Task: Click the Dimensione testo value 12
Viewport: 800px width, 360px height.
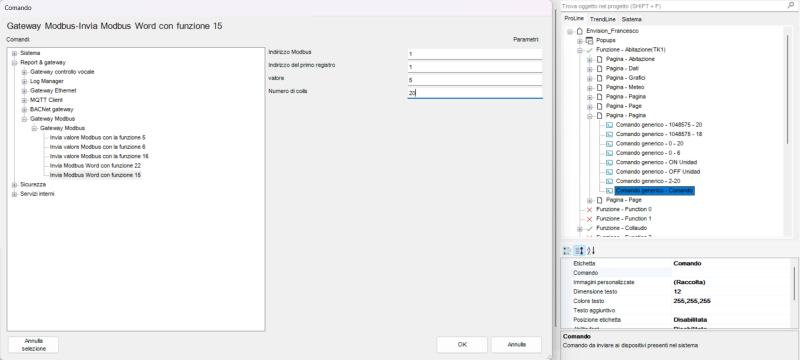Action: [x=731, y=292]
